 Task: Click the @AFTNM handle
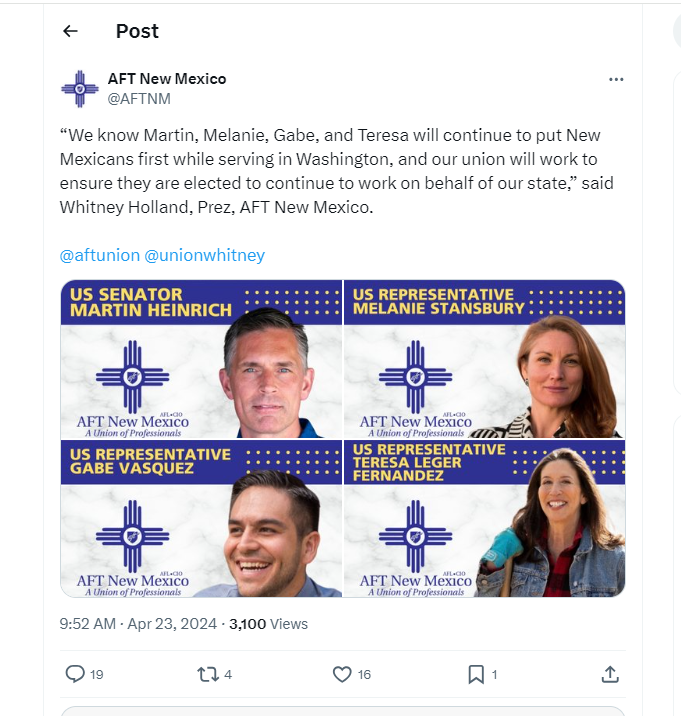pyautogui.click(x=142, y=98)
